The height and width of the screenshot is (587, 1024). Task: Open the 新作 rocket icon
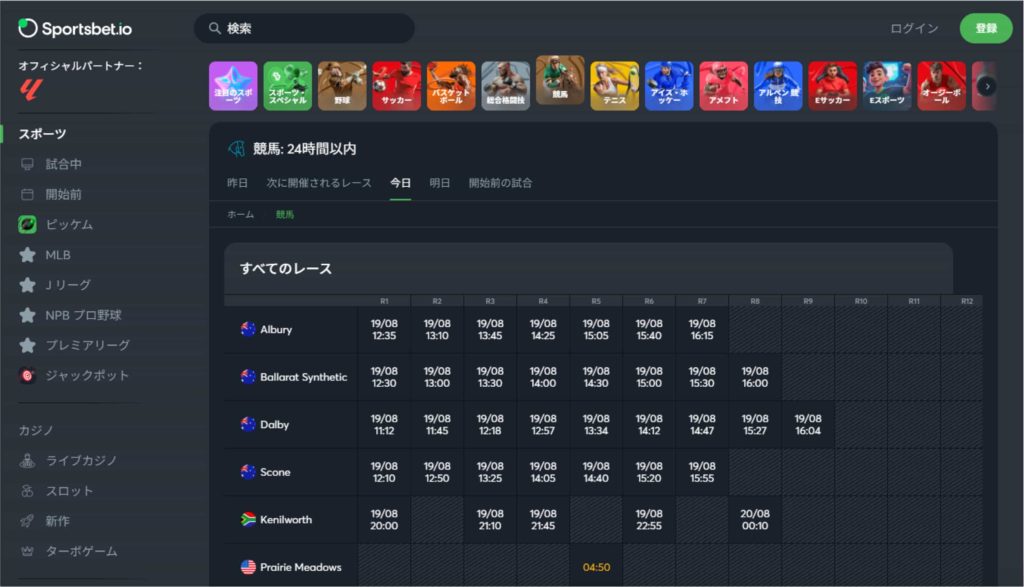(27, 521)
